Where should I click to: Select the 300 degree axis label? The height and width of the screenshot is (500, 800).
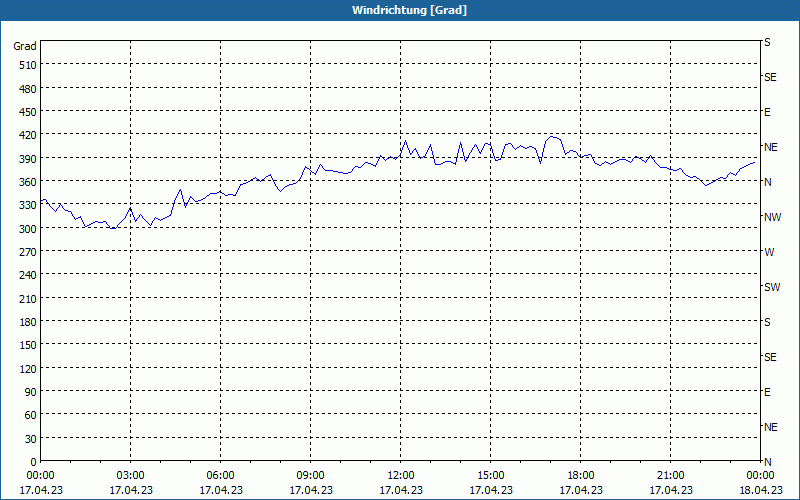[28, 229]
